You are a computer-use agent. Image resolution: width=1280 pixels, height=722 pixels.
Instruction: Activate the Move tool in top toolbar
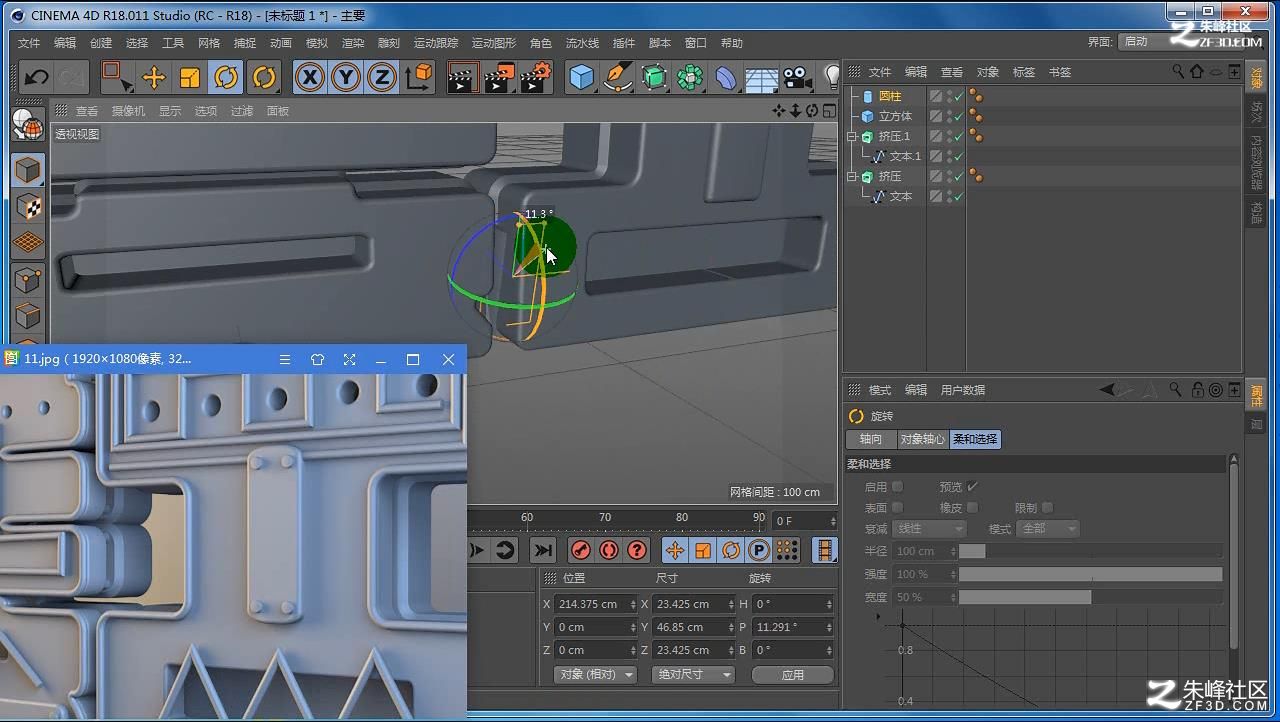(154, 77)
